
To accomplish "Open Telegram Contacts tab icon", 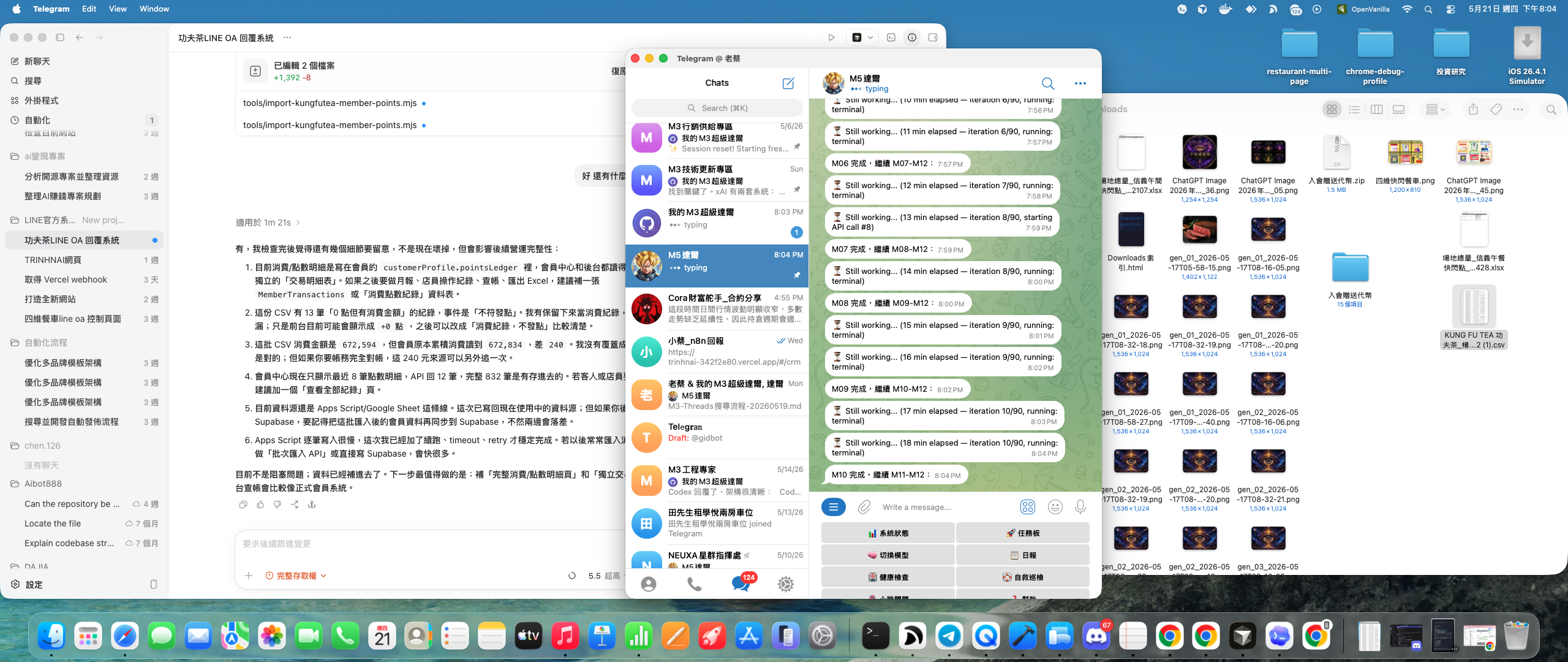I will click(649, 584).
